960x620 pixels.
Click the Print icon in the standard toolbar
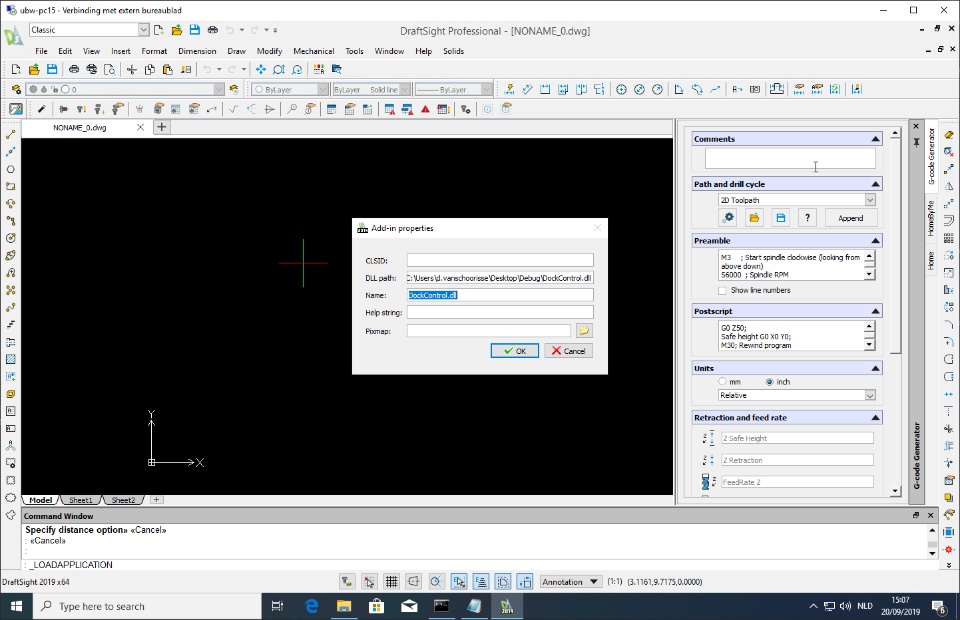[74, 70]
